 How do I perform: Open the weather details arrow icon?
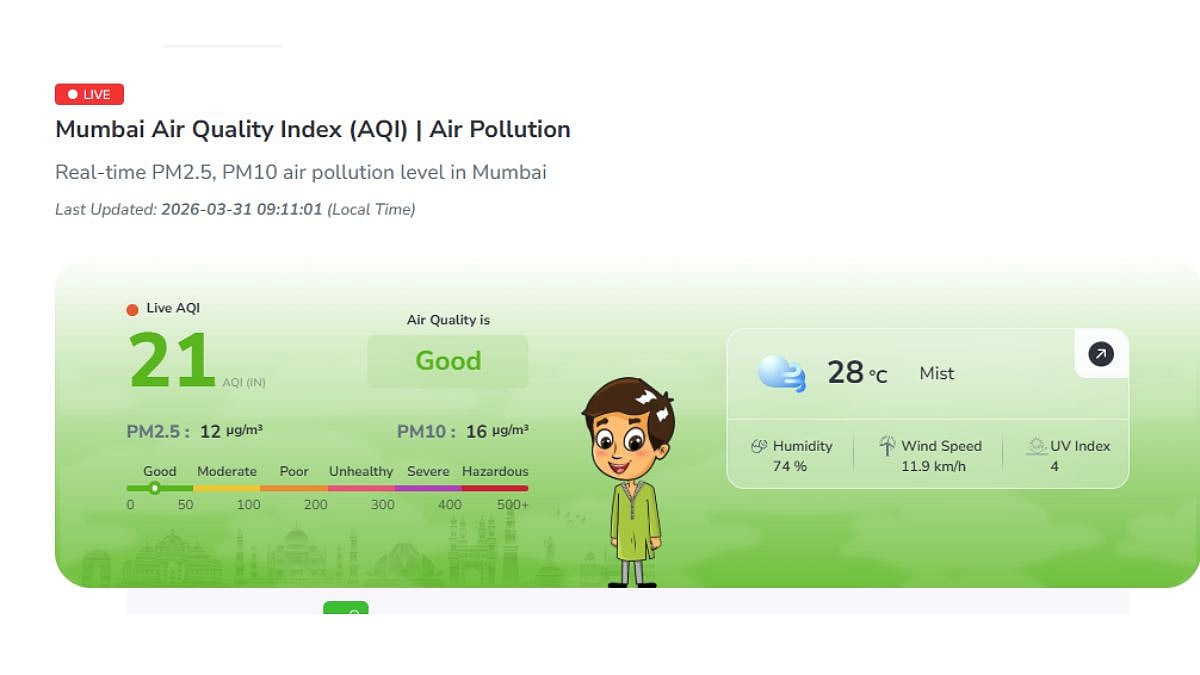pyautogui.click(x=1101, y=354)
